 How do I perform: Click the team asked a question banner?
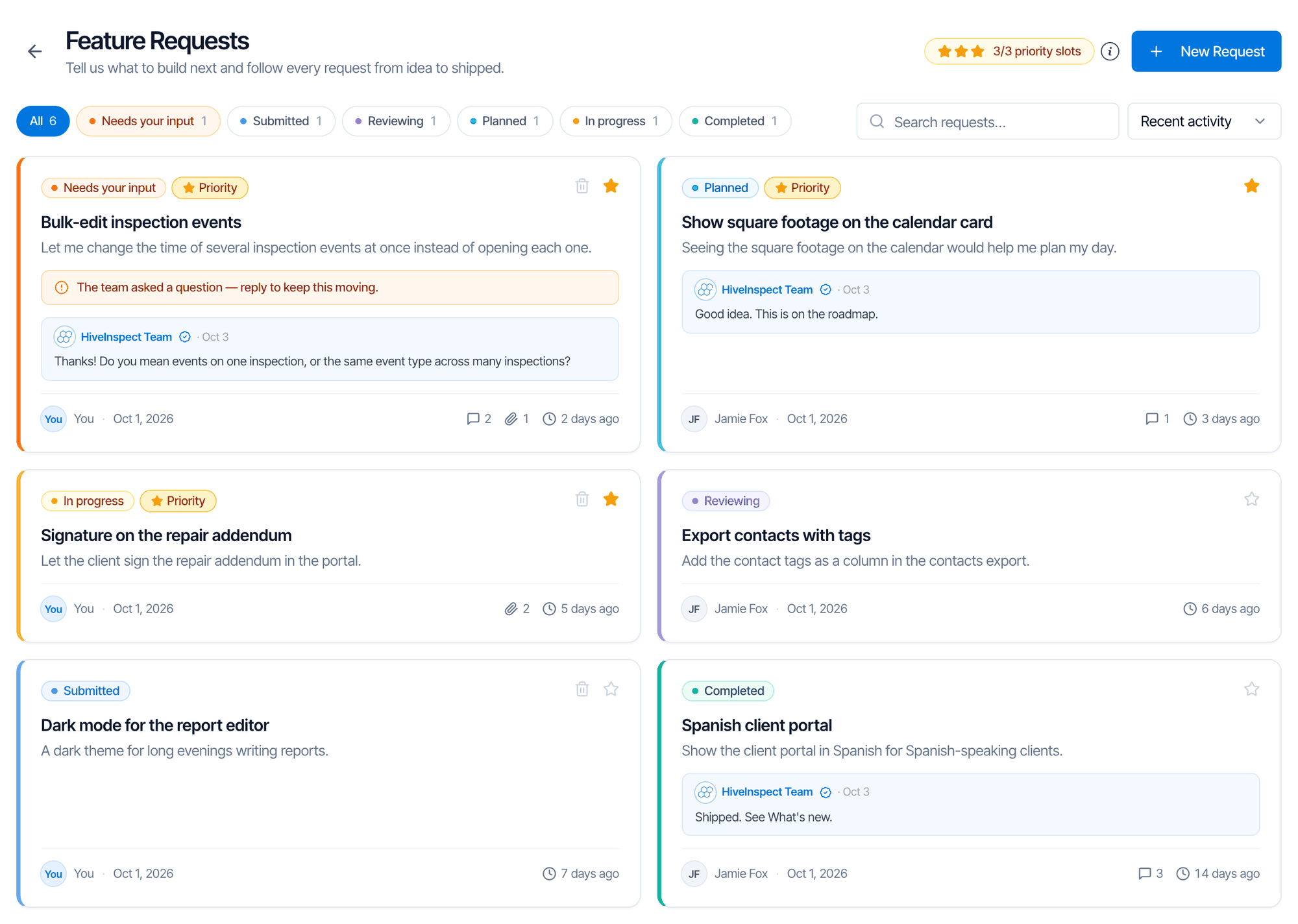pos(330,287)
